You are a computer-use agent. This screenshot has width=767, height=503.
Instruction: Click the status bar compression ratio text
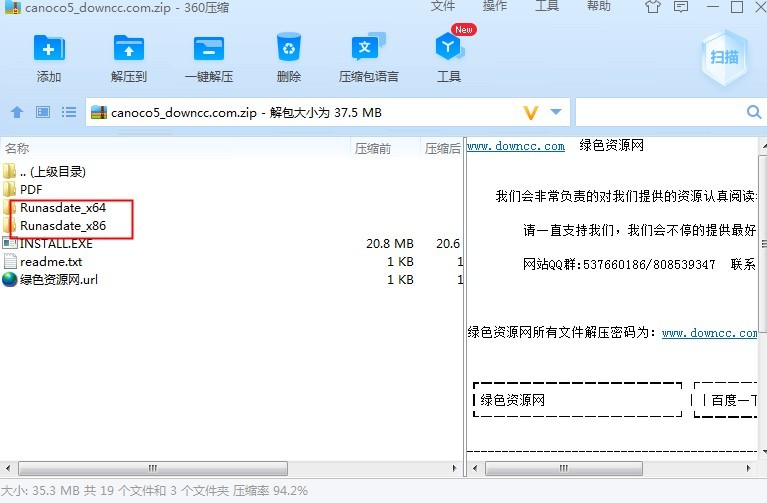(x=270, y=490)
